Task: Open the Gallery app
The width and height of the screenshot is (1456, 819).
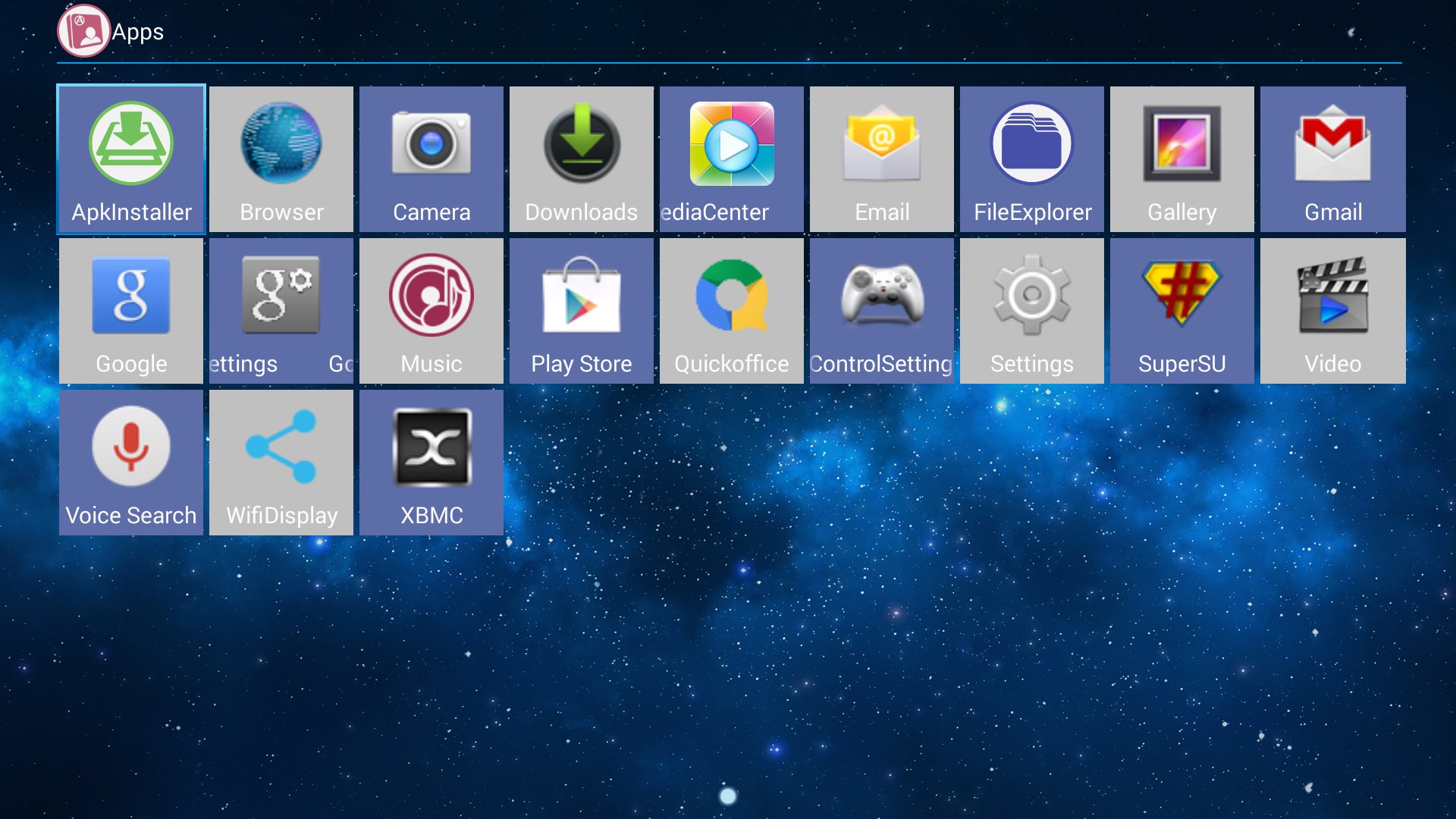Action: (x=1182, y=159)
